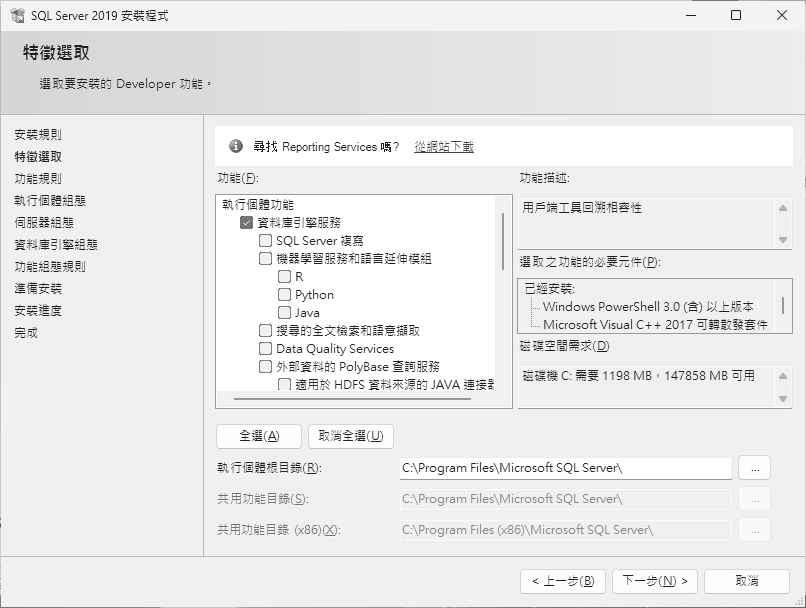Check the SQL Server 複寫 checkbox

pyautogui.click(x=265, y=241)
